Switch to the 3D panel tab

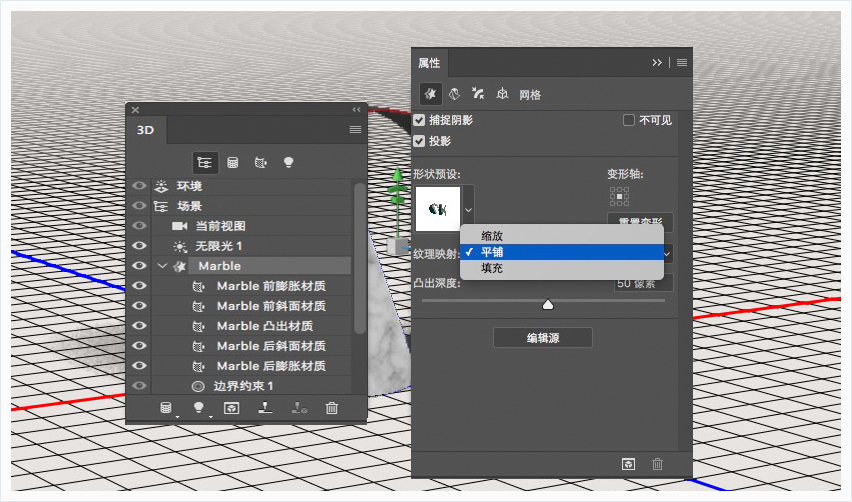click(x=146, y=130)
